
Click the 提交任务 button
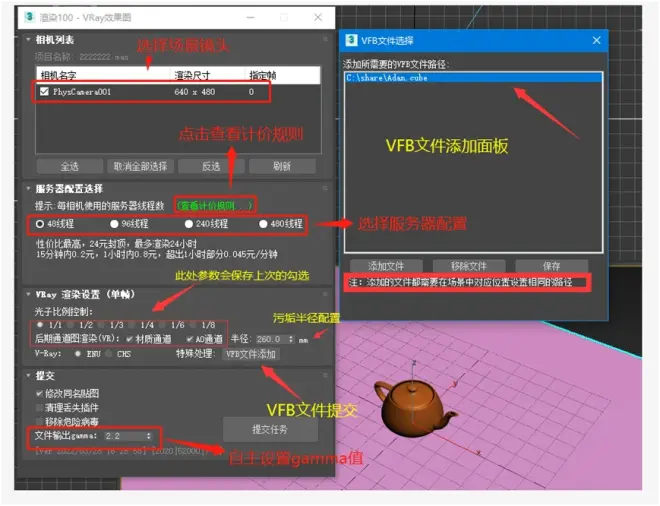[x=270, y=429]
